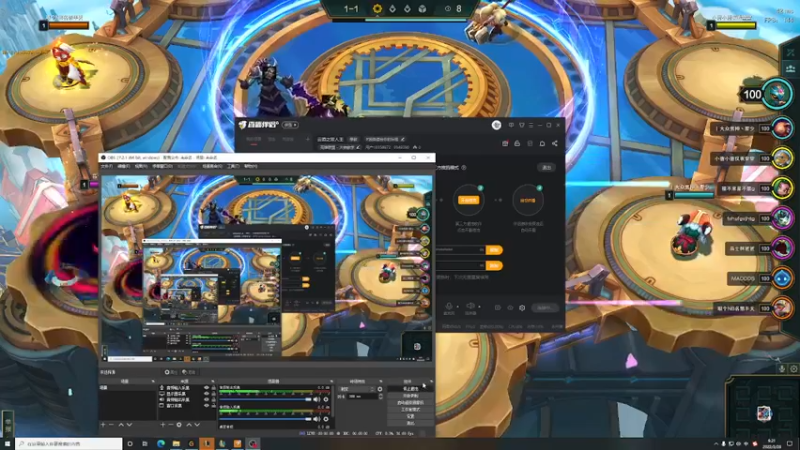Click speaker icon in streaming app bottom bar

[470, 306]
